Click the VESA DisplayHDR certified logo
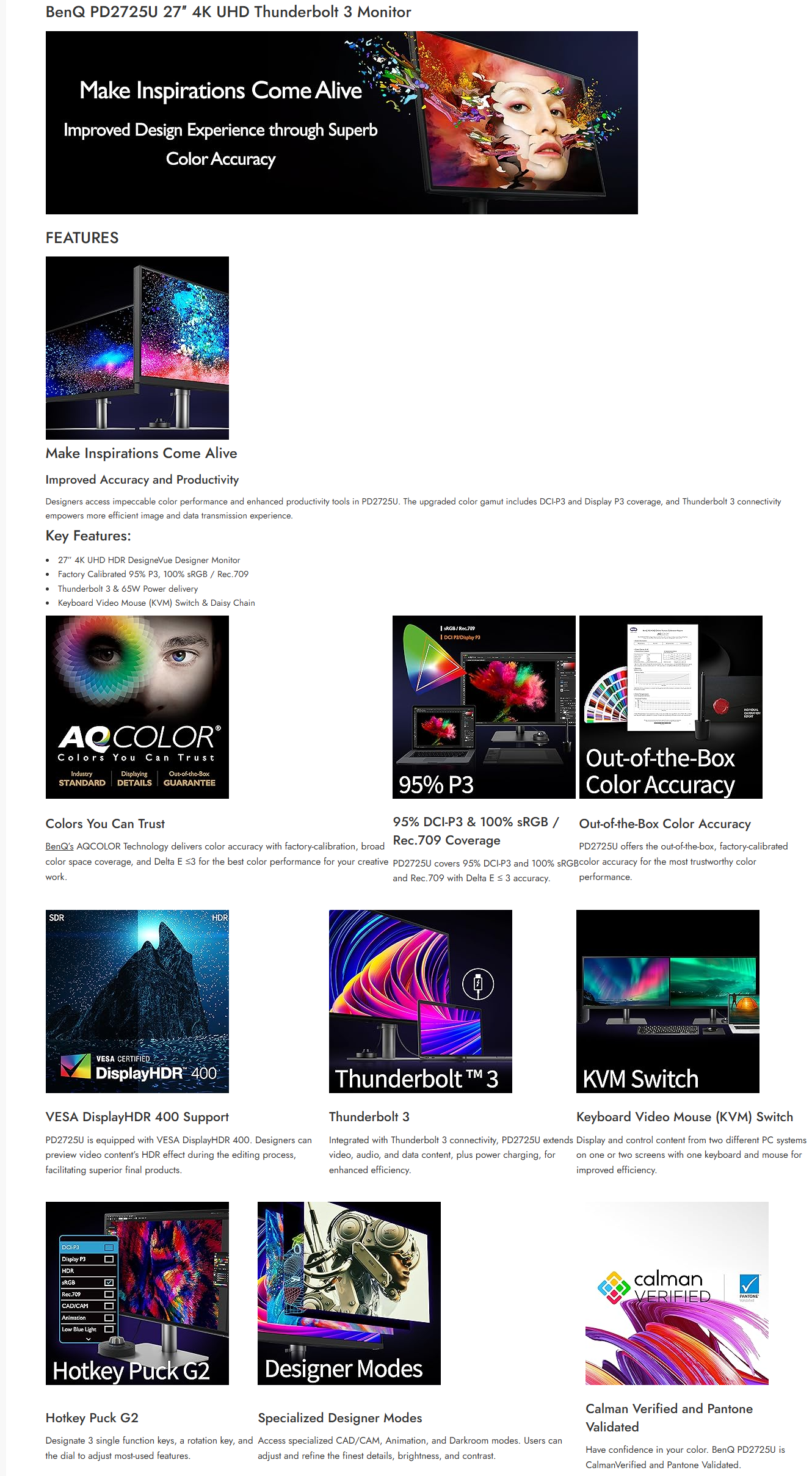The width and height of the screenshot is (812, 1476). pyautogui.click(x=139, y=1068)
